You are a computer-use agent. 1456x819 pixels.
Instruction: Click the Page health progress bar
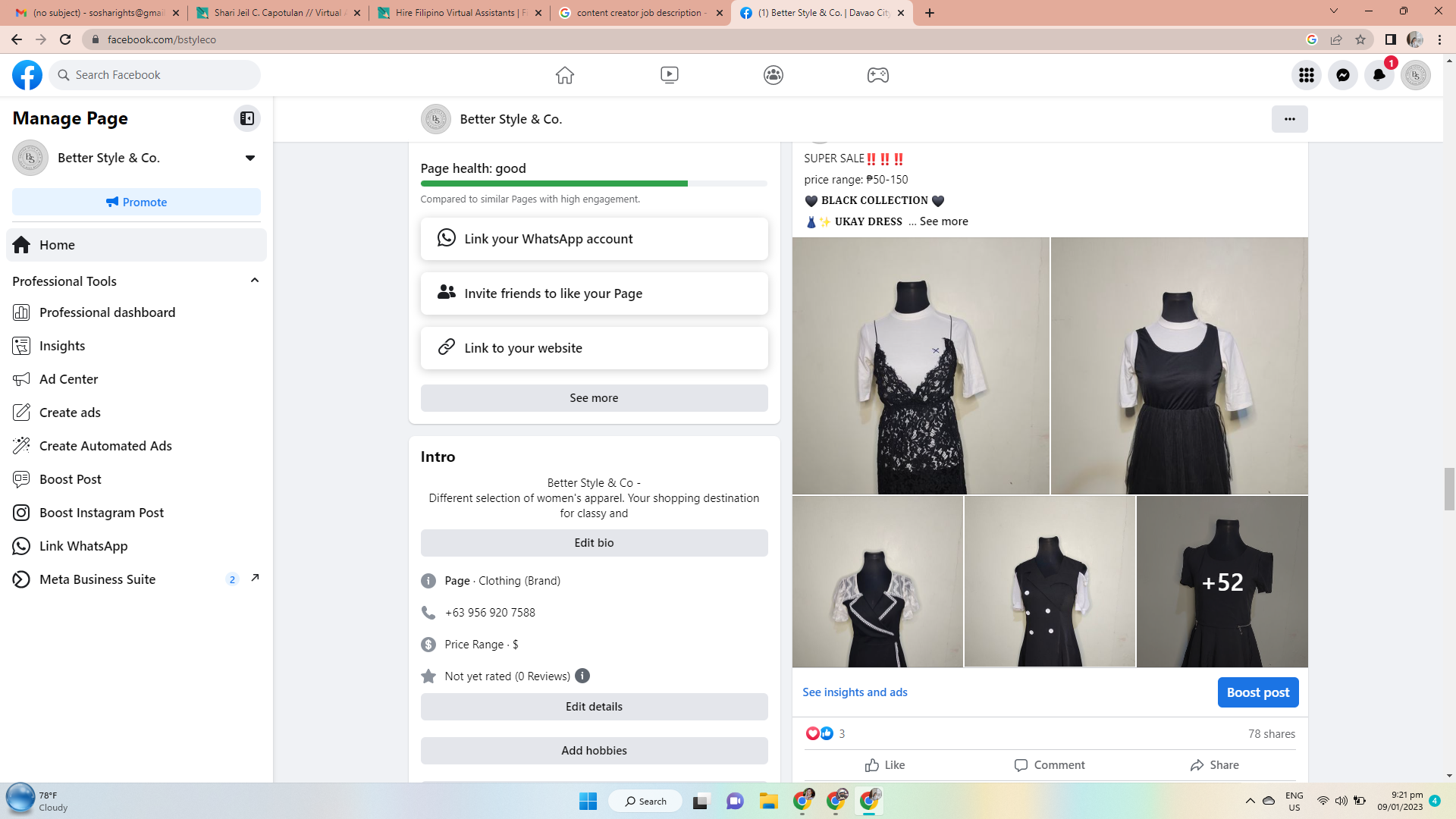[x=593, y=184]
